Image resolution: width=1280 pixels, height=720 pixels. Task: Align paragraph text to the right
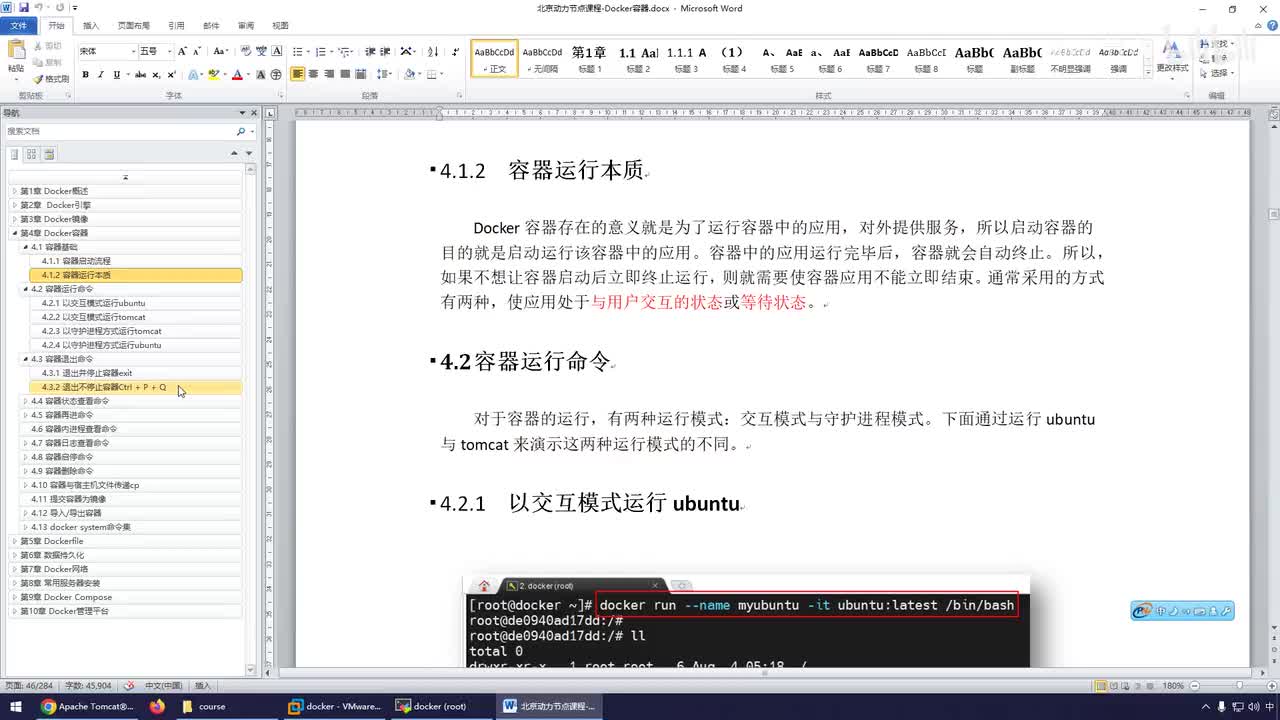pos(329,74)
